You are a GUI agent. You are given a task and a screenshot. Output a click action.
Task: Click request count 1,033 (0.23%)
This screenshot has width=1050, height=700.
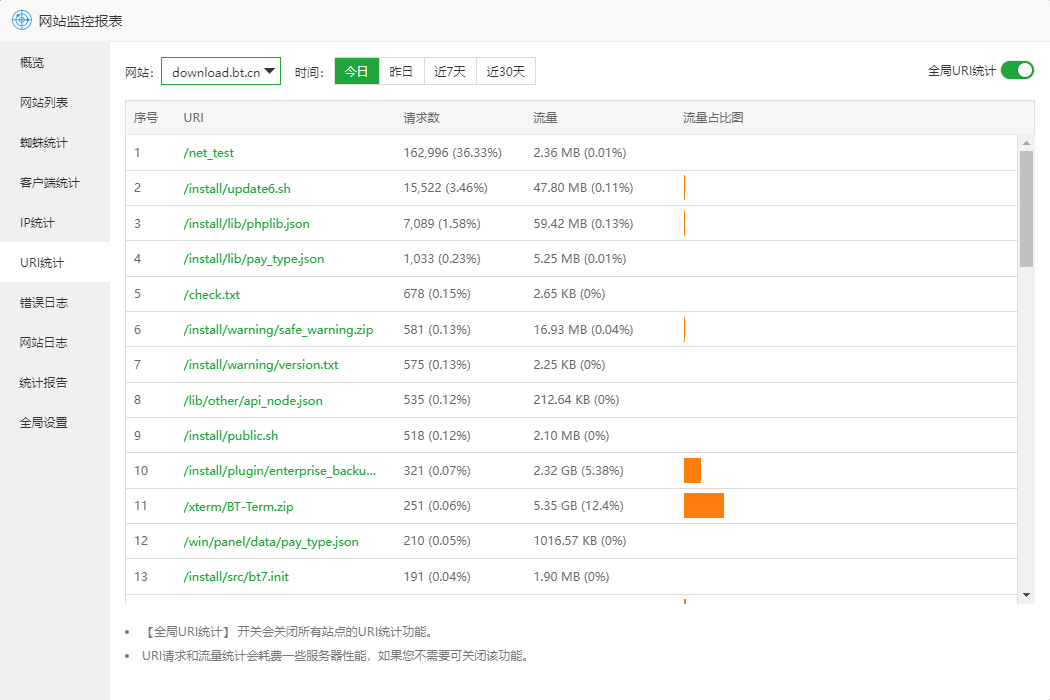(441, 259)
